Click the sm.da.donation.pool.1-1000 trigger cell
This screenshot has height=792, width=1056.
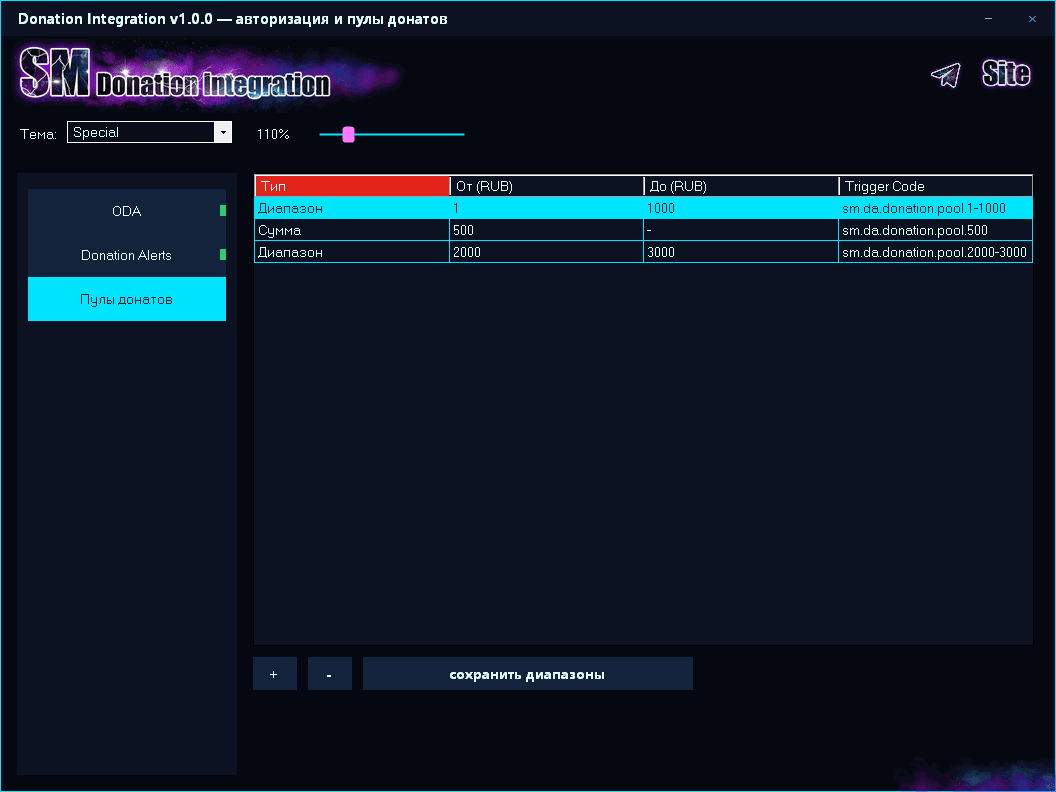coord(935,208)
